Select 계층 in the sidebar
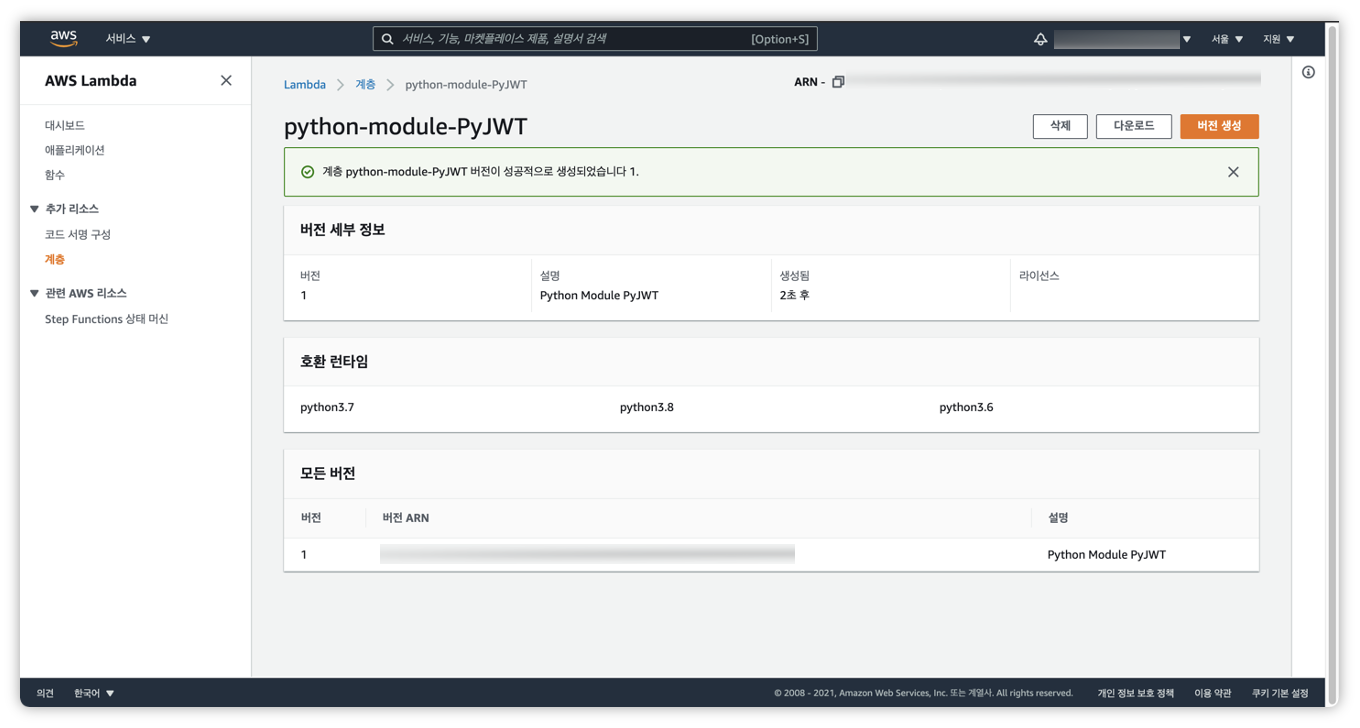Image resolution: width=1360 pixels, height=728 pixels. [x=55, y=259]
